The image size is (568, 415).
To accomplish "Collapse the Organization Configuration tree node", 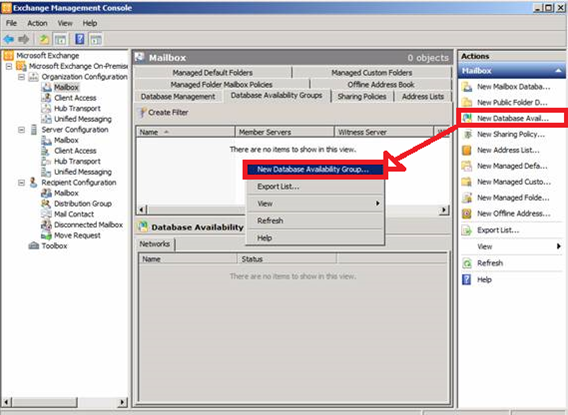I will [21, 77].
